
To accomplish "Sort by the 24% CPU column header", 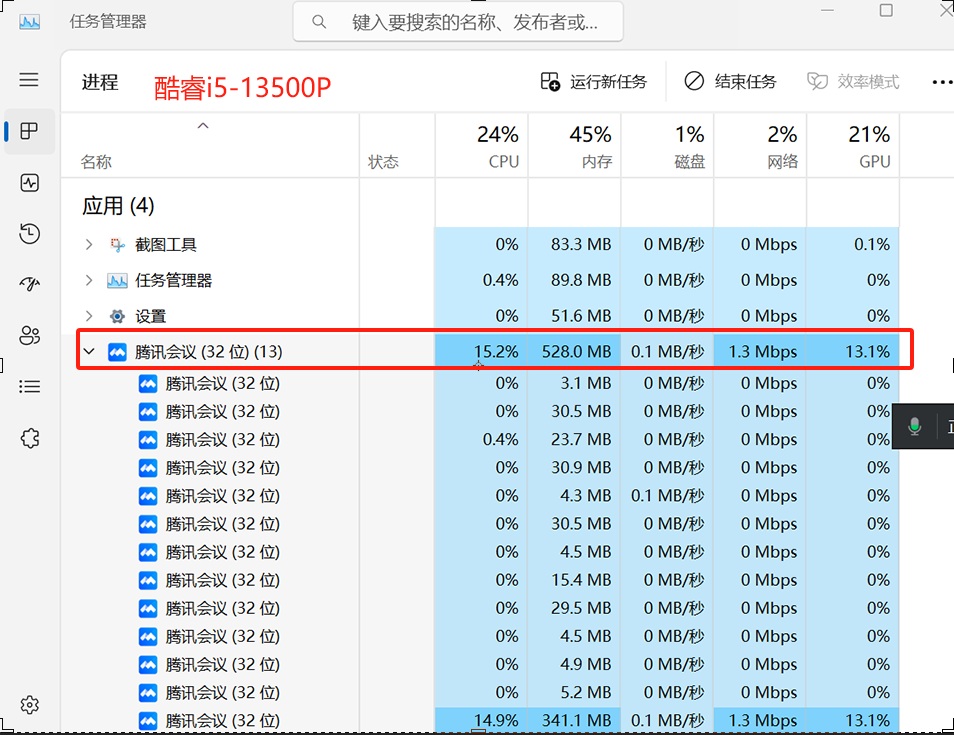I will pos(482,146).
